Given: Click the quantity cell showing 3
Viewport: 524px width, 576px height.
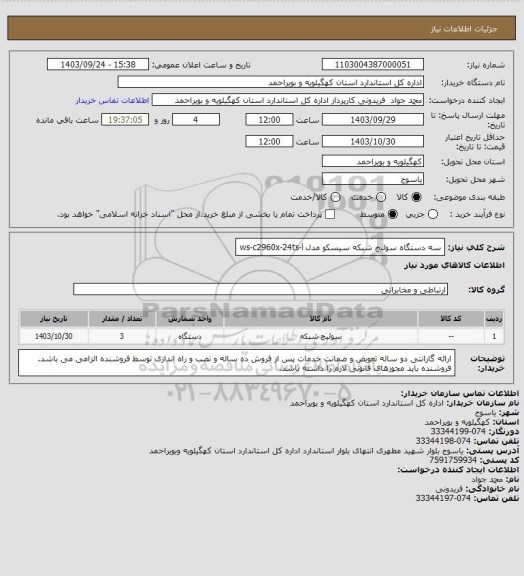Looking at the screenshot, I should (x=122, y=336).
